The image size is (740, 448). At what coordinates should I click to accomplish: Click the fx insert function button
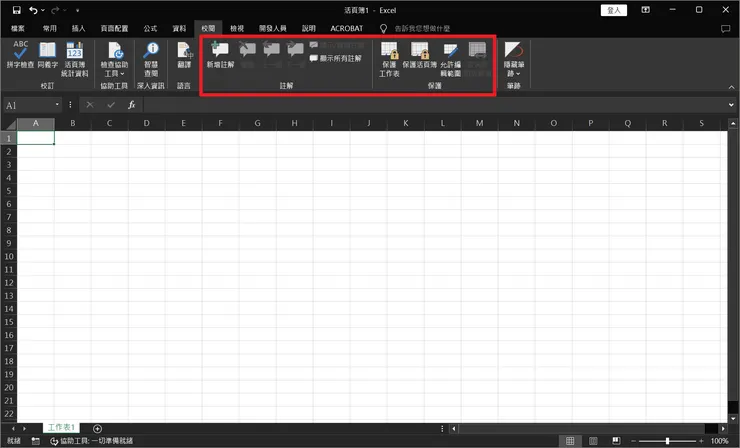(132, 105)
